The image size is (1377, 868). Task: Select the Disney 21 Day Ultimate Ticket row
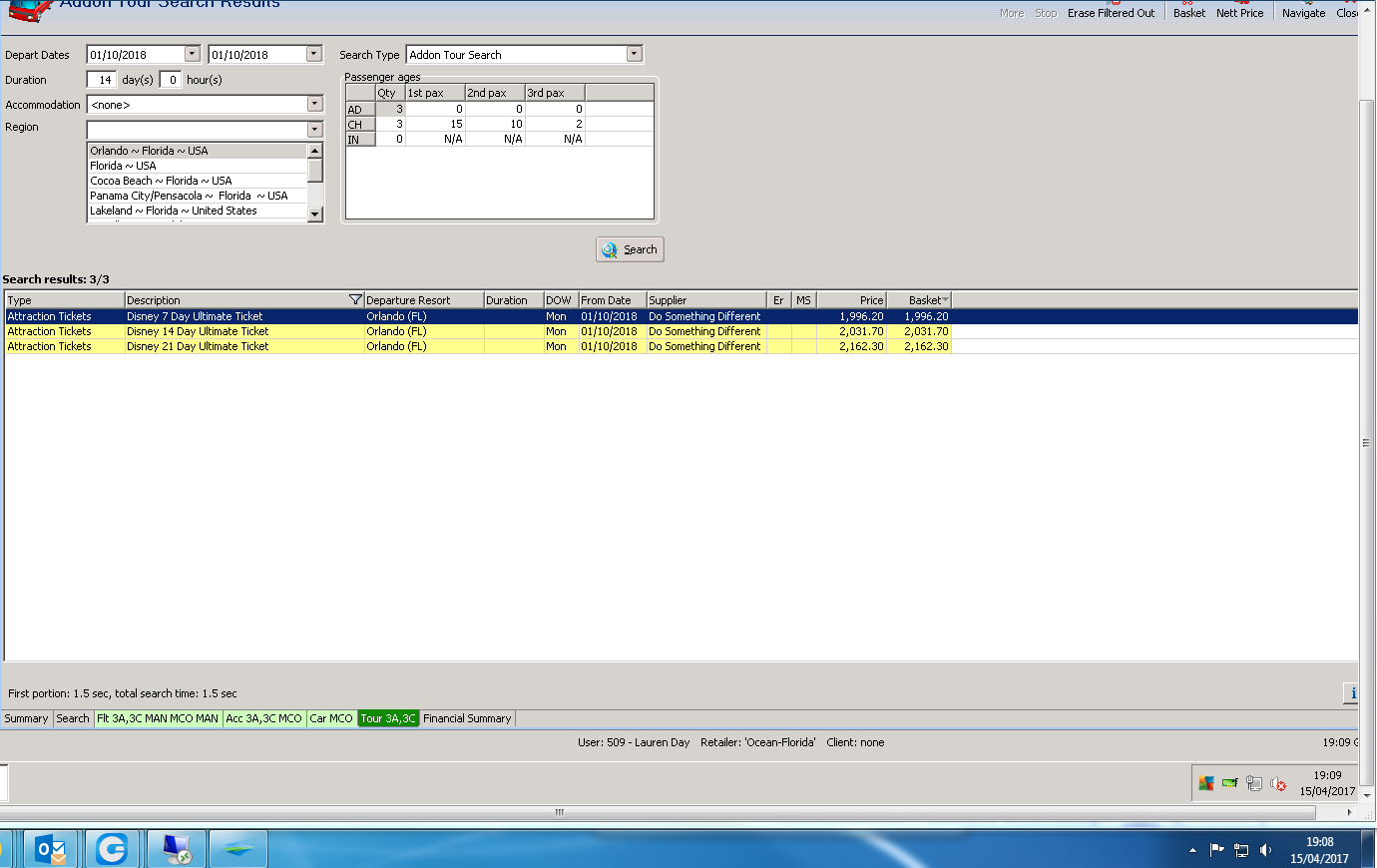682,346
